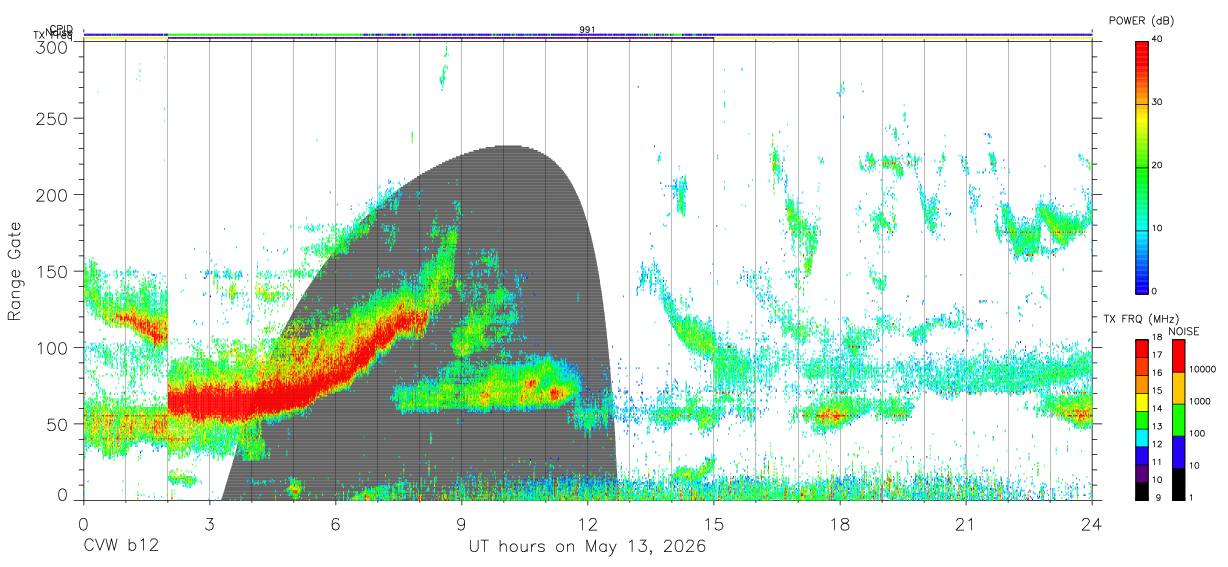Viewport: 1228px width, 567px height.
Task: Click the "200" tick on the Range Gate axis
Action: (54, 195)
